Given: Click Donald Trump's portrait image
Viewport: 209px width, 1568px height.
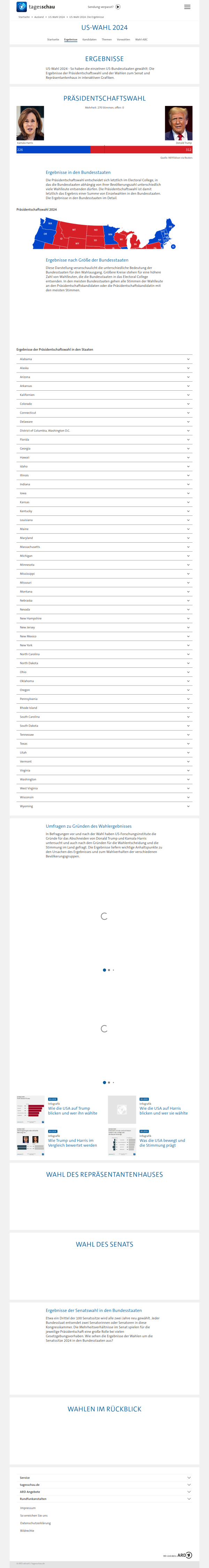Looking at the screenshot, I should click(x=179, y=123).
